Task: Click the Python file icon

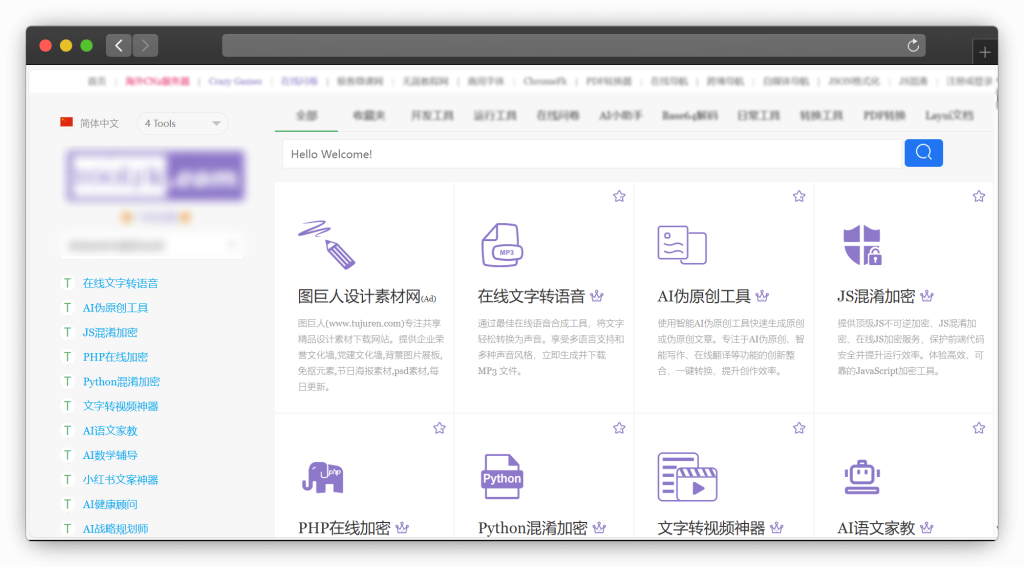Action: [502, 477]
